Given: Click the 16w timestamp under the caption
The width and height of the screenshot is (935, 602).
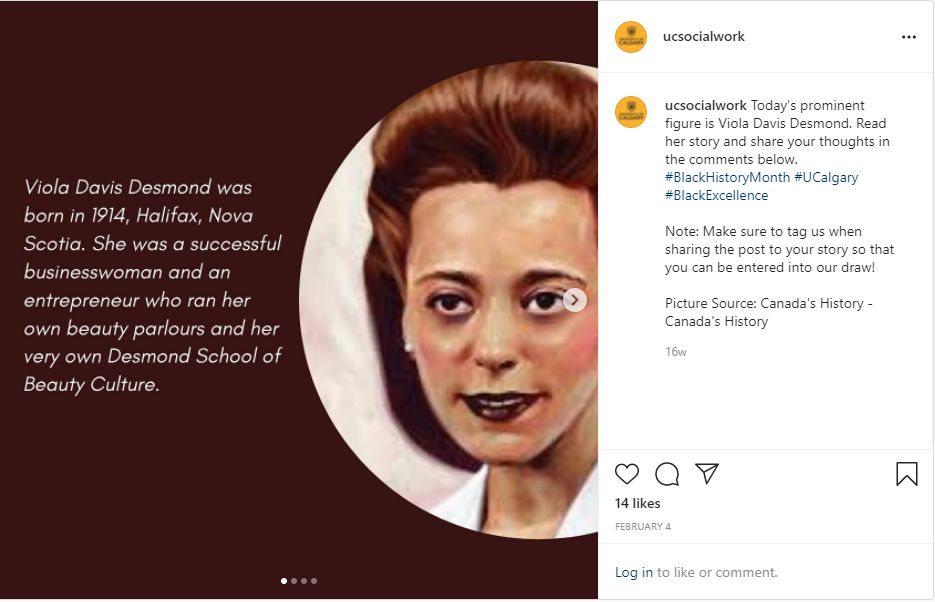Looking at the screenshot, I should click(675, 352).
